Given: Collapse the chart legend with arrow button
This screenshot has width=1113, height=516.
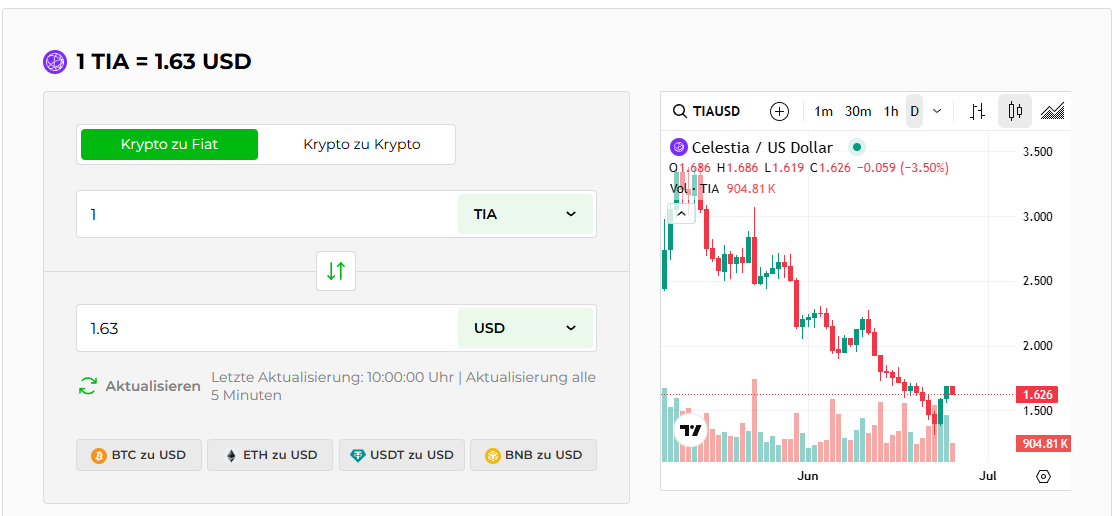Looking at the screenshot, I should (x=680, y=213).
